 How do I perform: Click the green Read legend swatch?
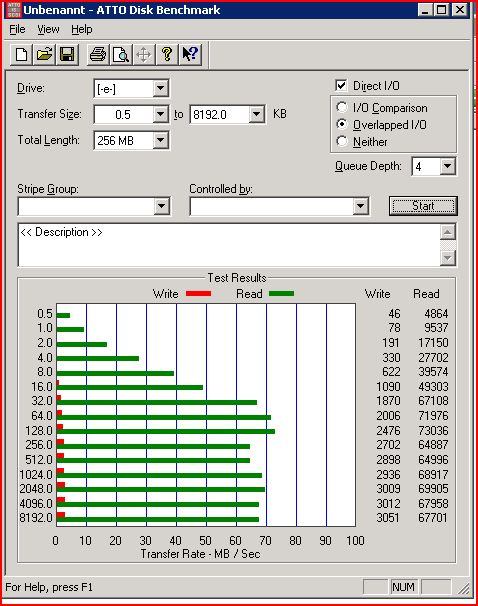click(281, 294)
